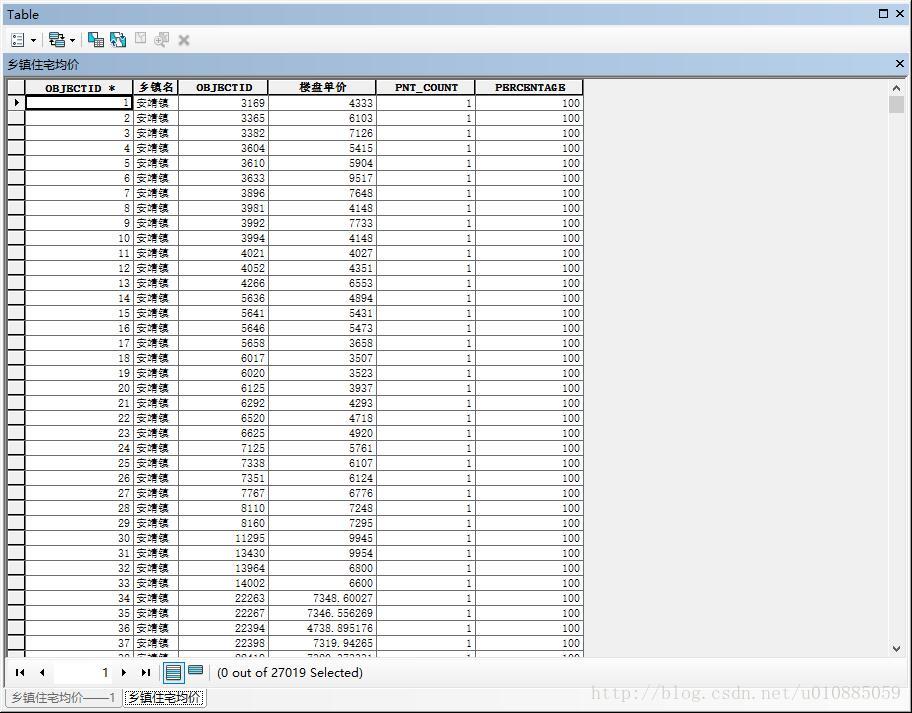The height and width of the screenshot is (713, 912).
Task: Click the price cell 5761
Action: pos(322,448)
